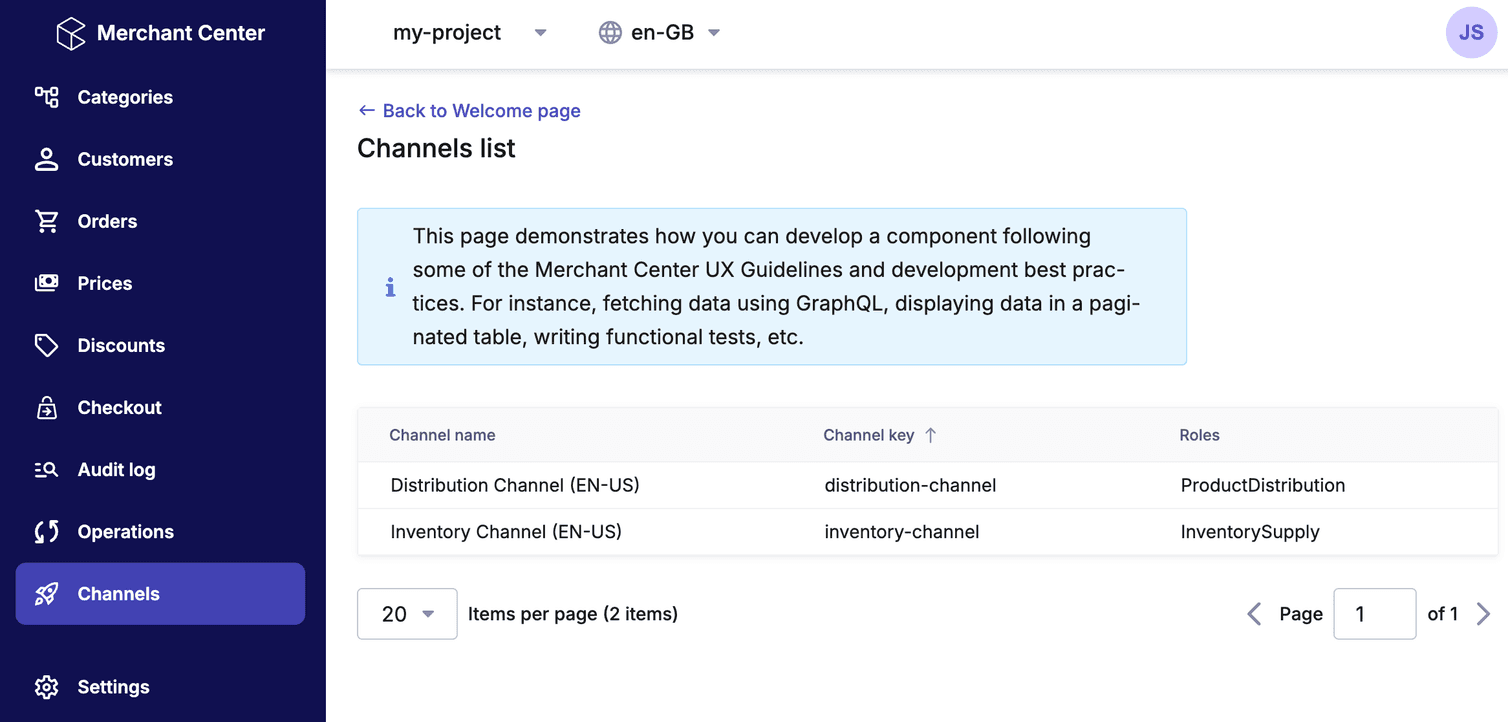The image size is (1508, 722).
Task: Open Settings using the gear icon
Action: 46,687
